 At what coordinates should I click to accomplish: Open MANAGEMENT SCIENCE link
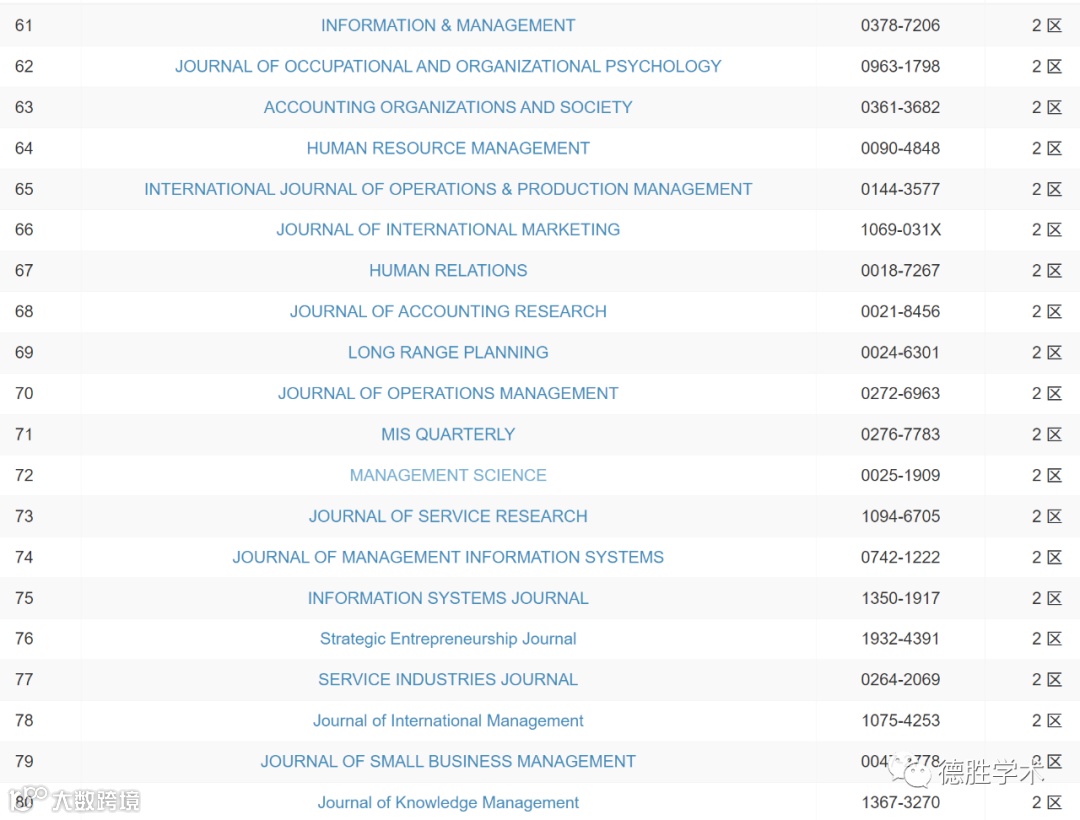point(448,475)
